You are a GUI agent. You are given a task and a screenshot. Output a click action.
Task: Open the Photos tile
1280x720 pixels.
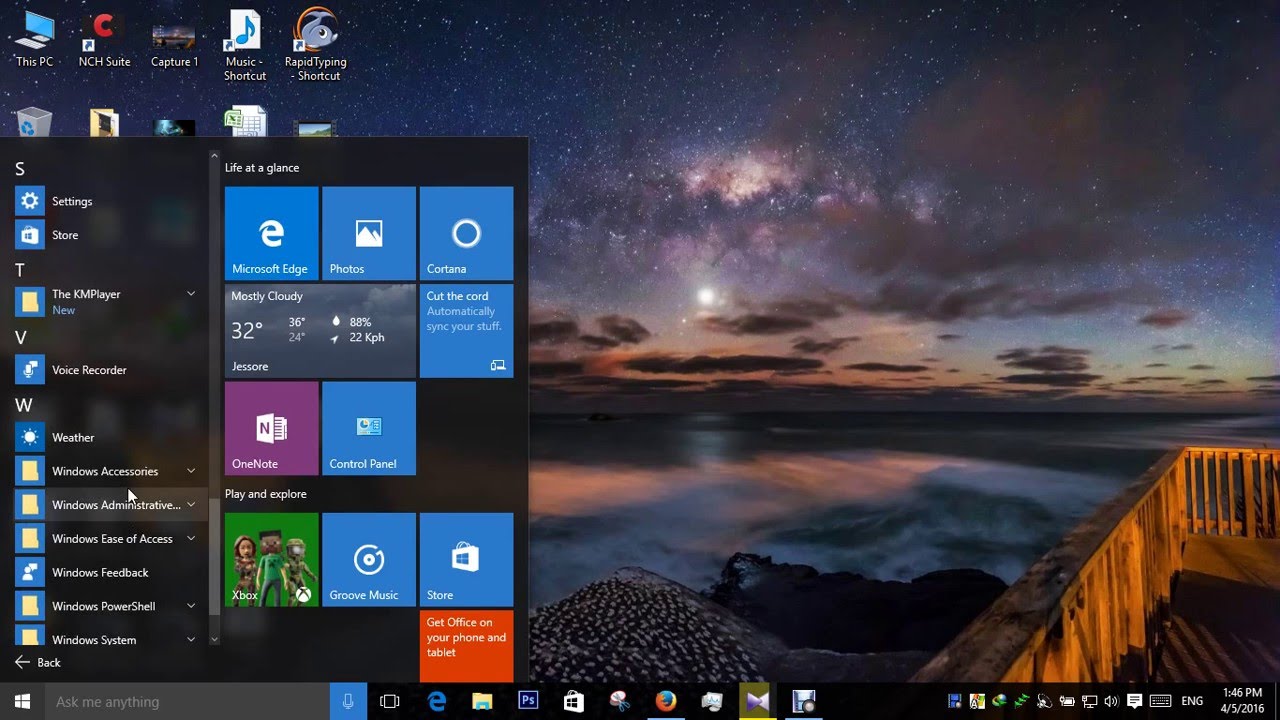tap(369, 233)
